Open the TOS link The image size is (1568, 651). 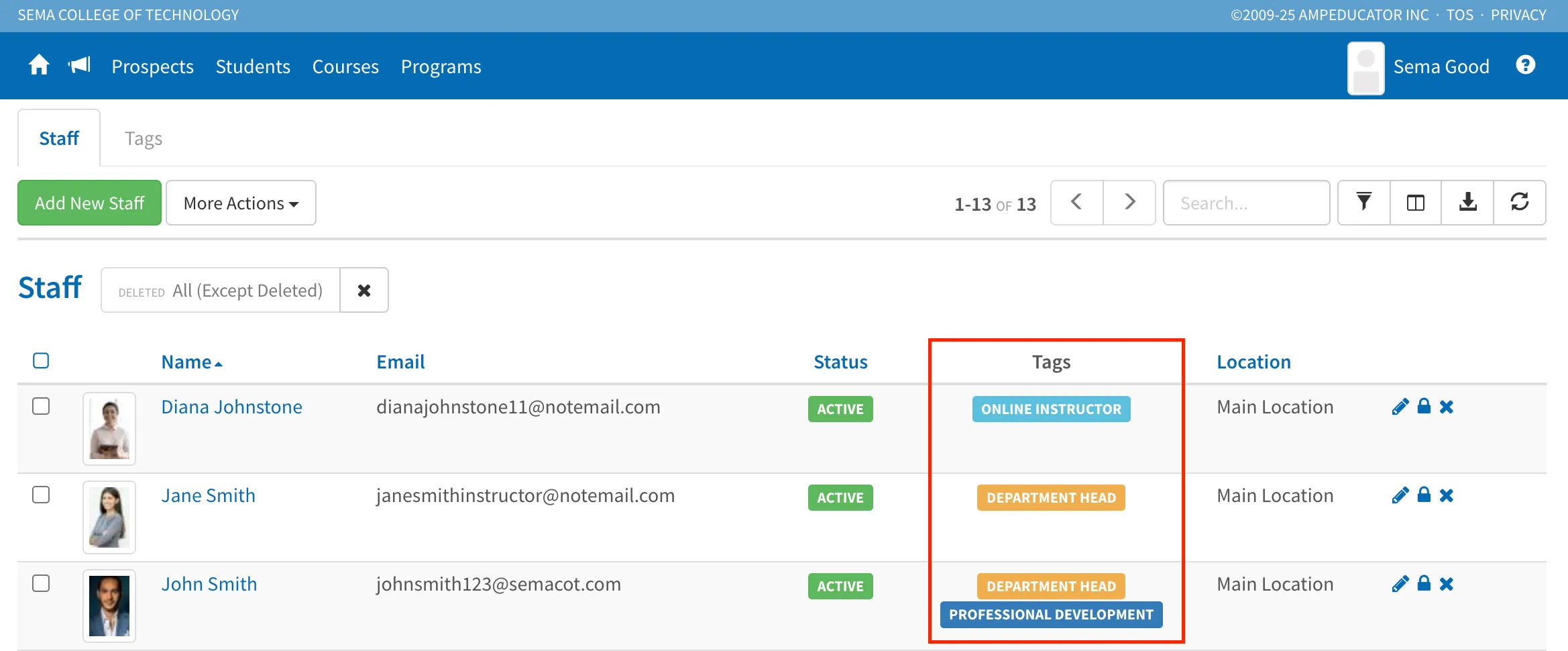(1460, 15)
